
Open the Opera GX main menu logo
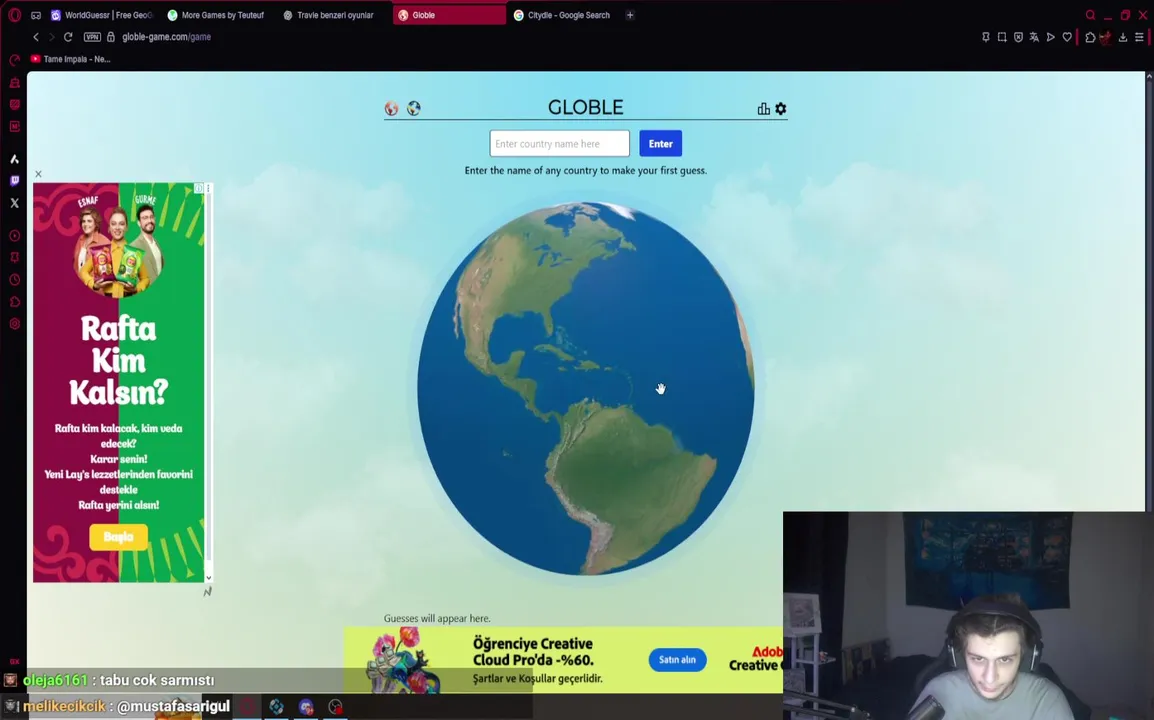15,15
